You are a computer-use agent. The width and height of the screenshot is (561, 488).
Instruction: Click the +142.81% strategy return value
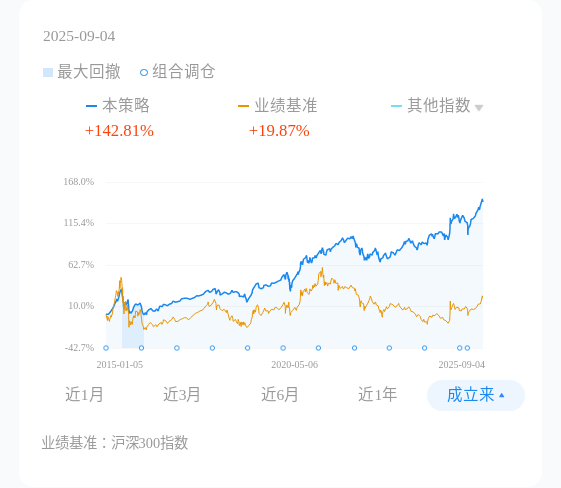(x=119, y=131)
